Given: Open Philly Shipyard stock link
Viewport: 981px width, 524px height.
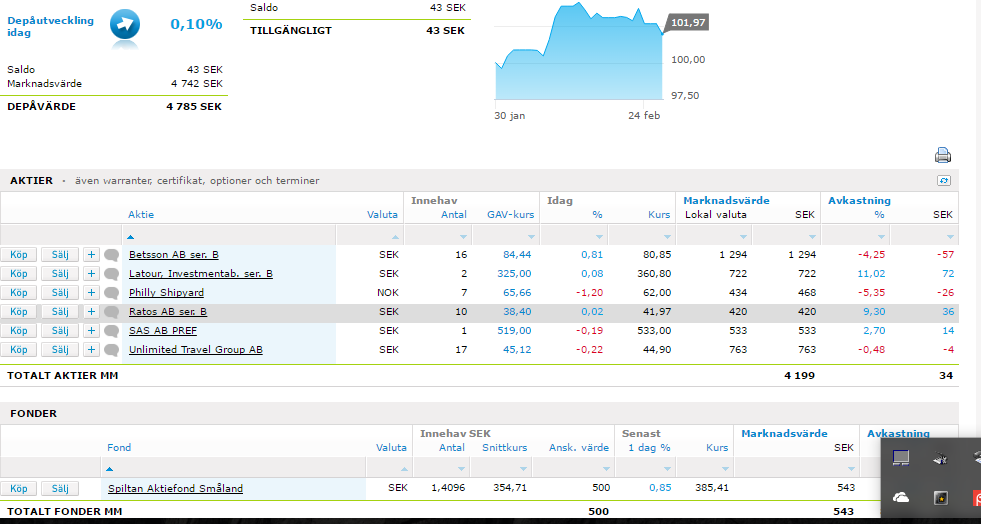Looking at the screenshot, I should coord(166,293).
